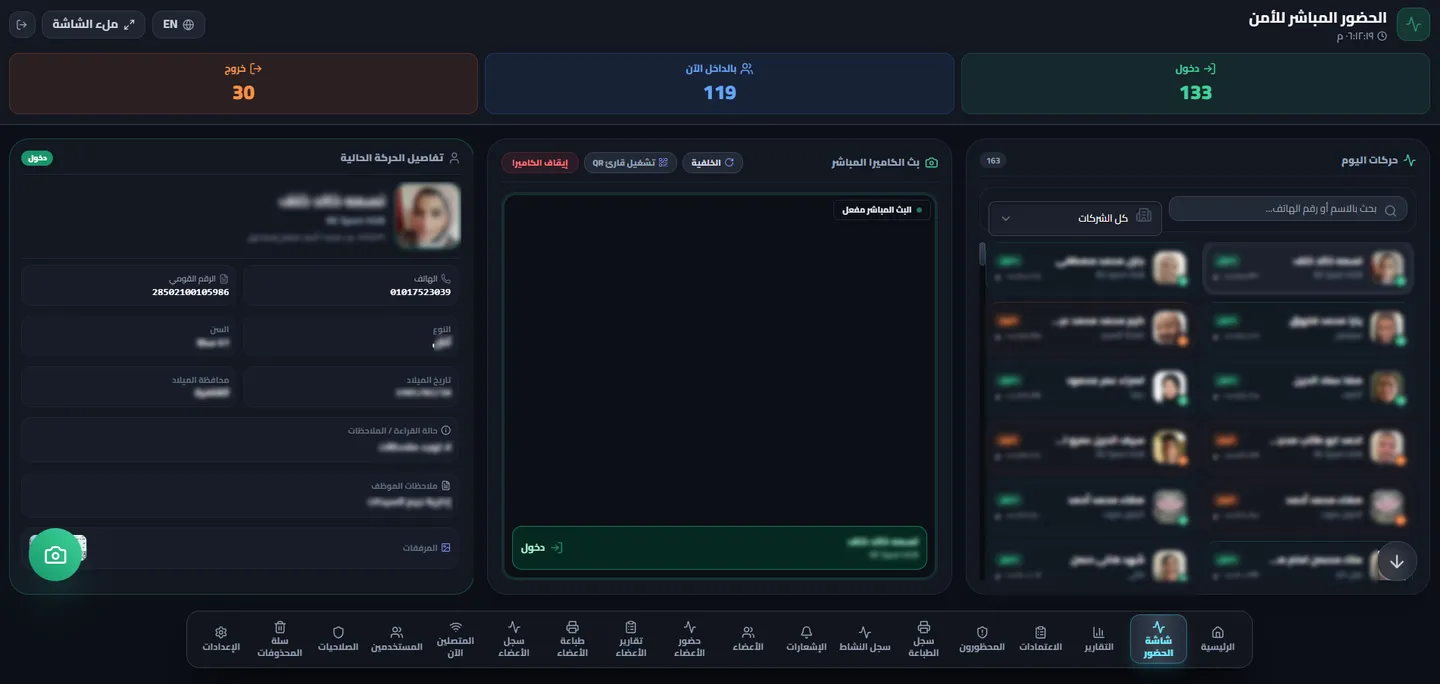This screenshot has height=684, width=1440.
Task: Click حركات اليوم heading pulse icon
Action: click(x=1410, y=160)
